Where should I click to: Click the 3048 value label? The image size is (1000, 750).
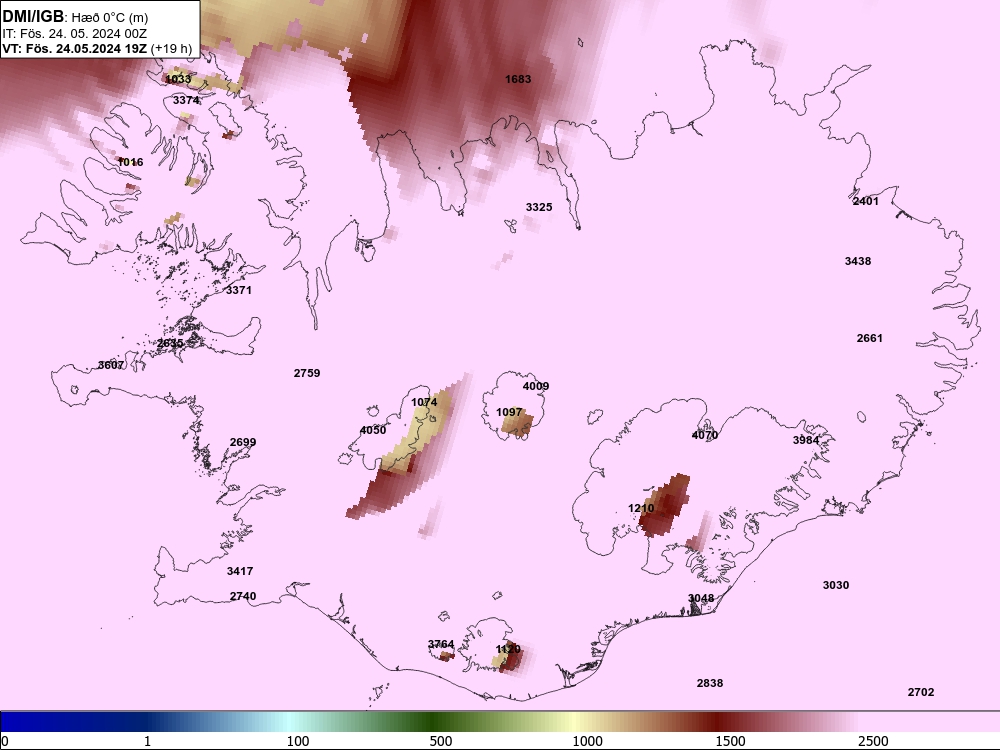pyautogui.click(x=701, y=598)
